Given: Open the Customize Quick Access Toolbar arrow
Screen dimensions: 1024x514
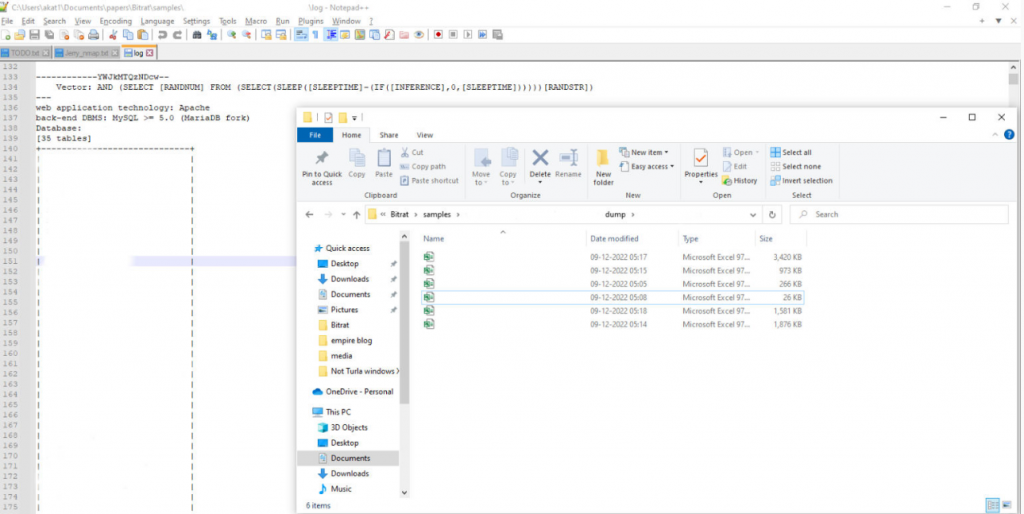Looking at the screenshot, I should click(x=355, y=118).
